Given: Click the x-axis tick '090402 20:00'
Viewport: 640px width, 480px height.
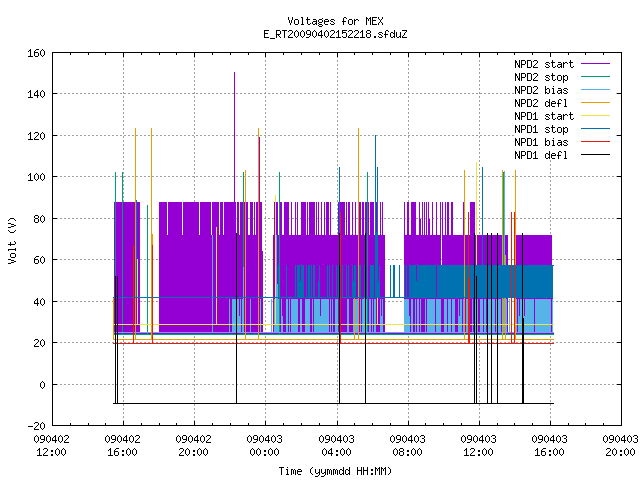Looking at the screenshot, I should click(193, 446).
